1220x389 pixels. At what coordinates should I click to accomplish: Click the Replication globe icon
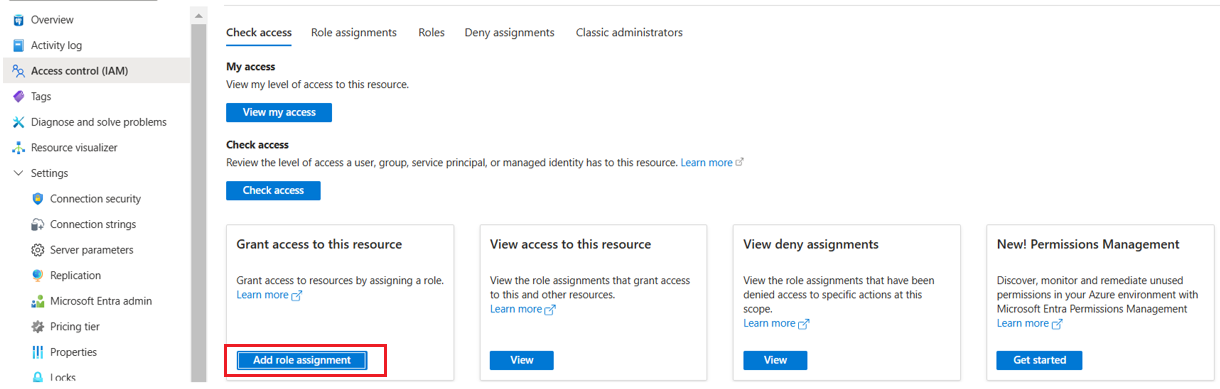click(38, 276)
